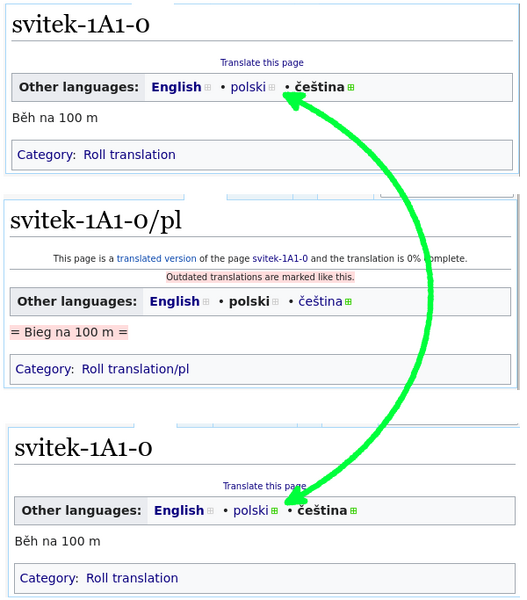Screen dimensions: 527x600
Task: Click čeština label in bottom panel
Action: 322,510
